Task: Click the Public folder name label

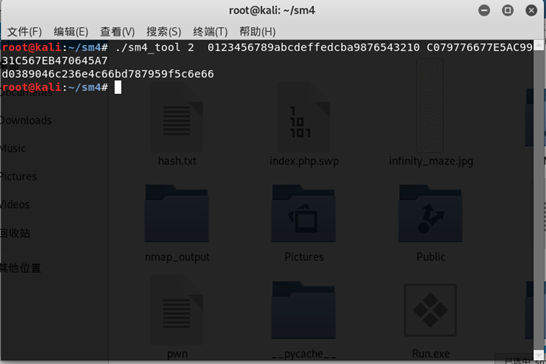Action: (431, 257)
